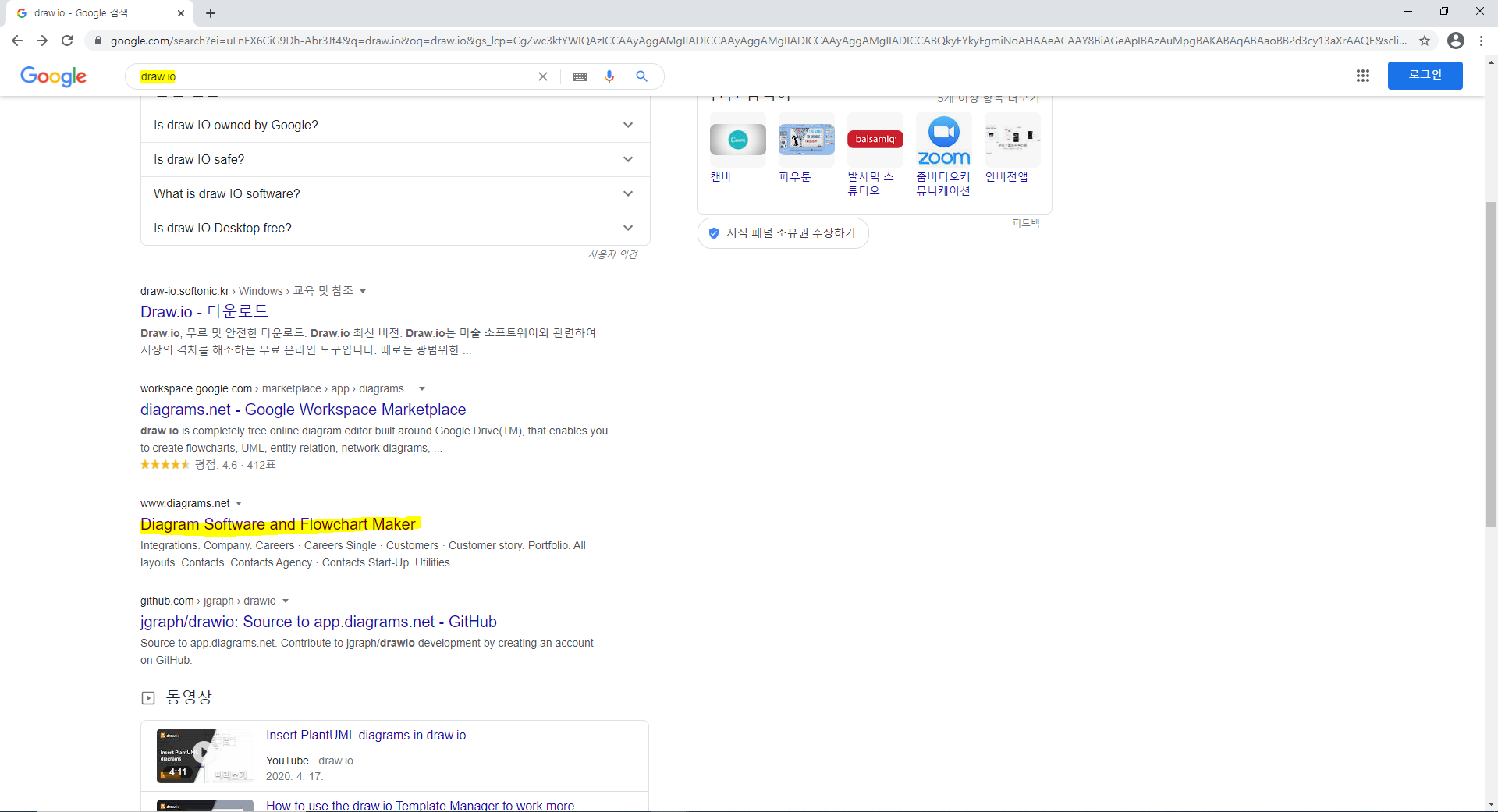Open the Google apps grid
The width and height of the screenshot is (1498, 812).
click(1363, 76)
